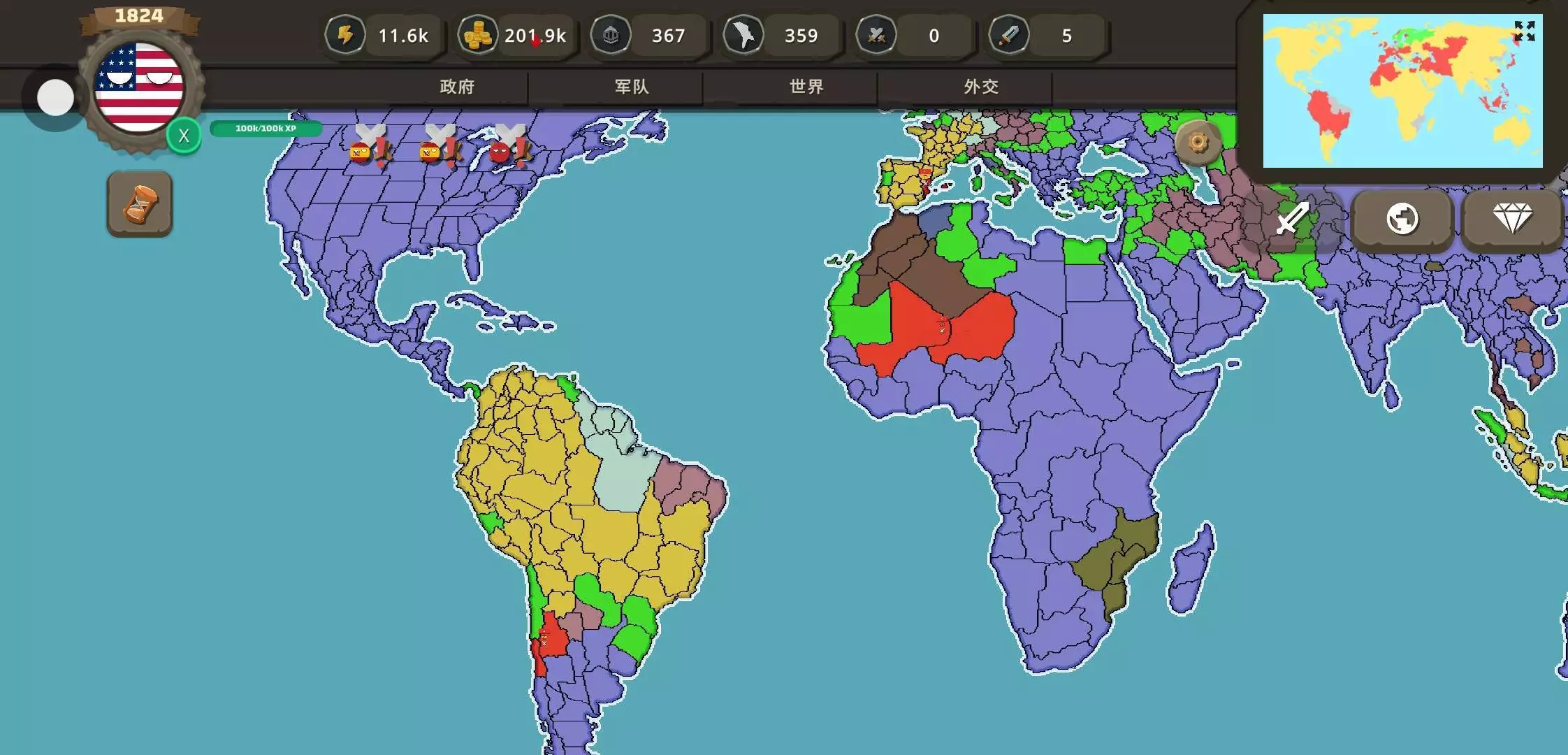
Task: Click the territory map shape icon
Action: 743,35
